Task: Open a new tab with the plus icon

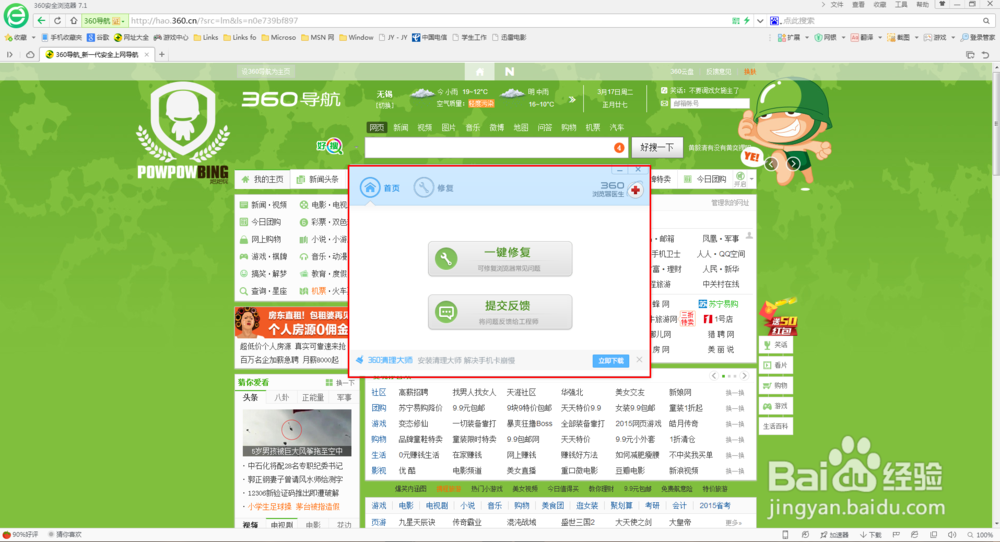Action: pos(161,55)
